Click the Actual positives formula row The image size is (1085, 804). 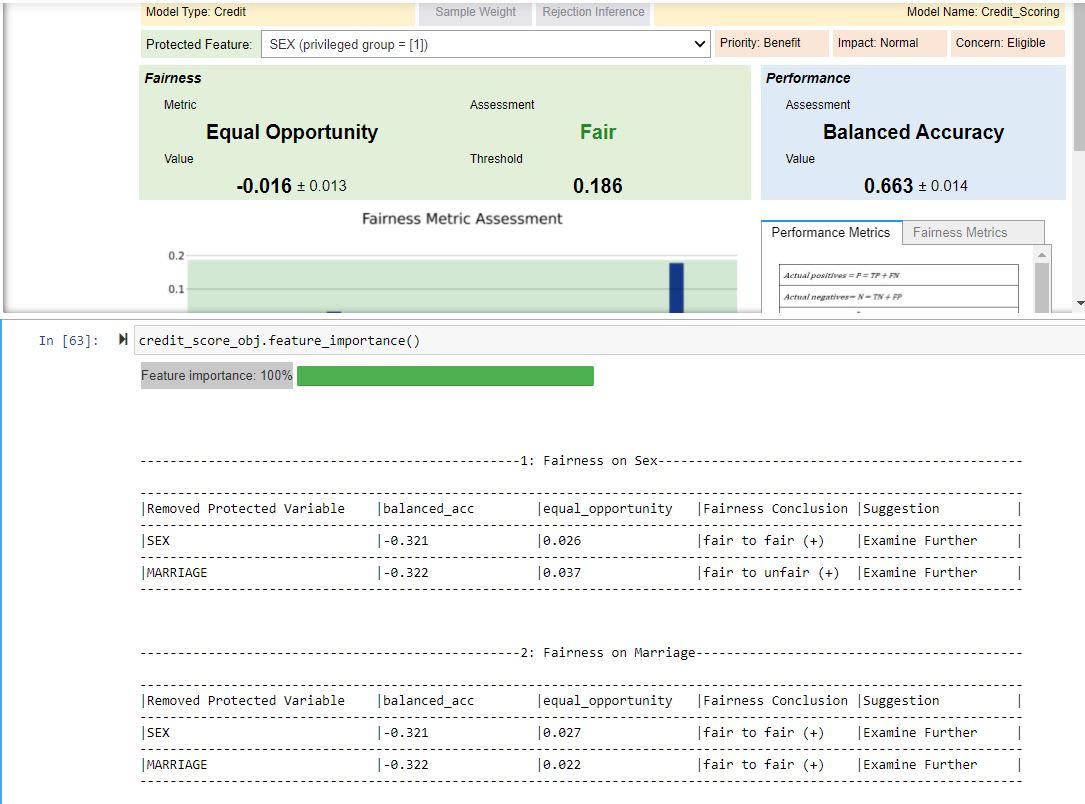click(898, 275)
